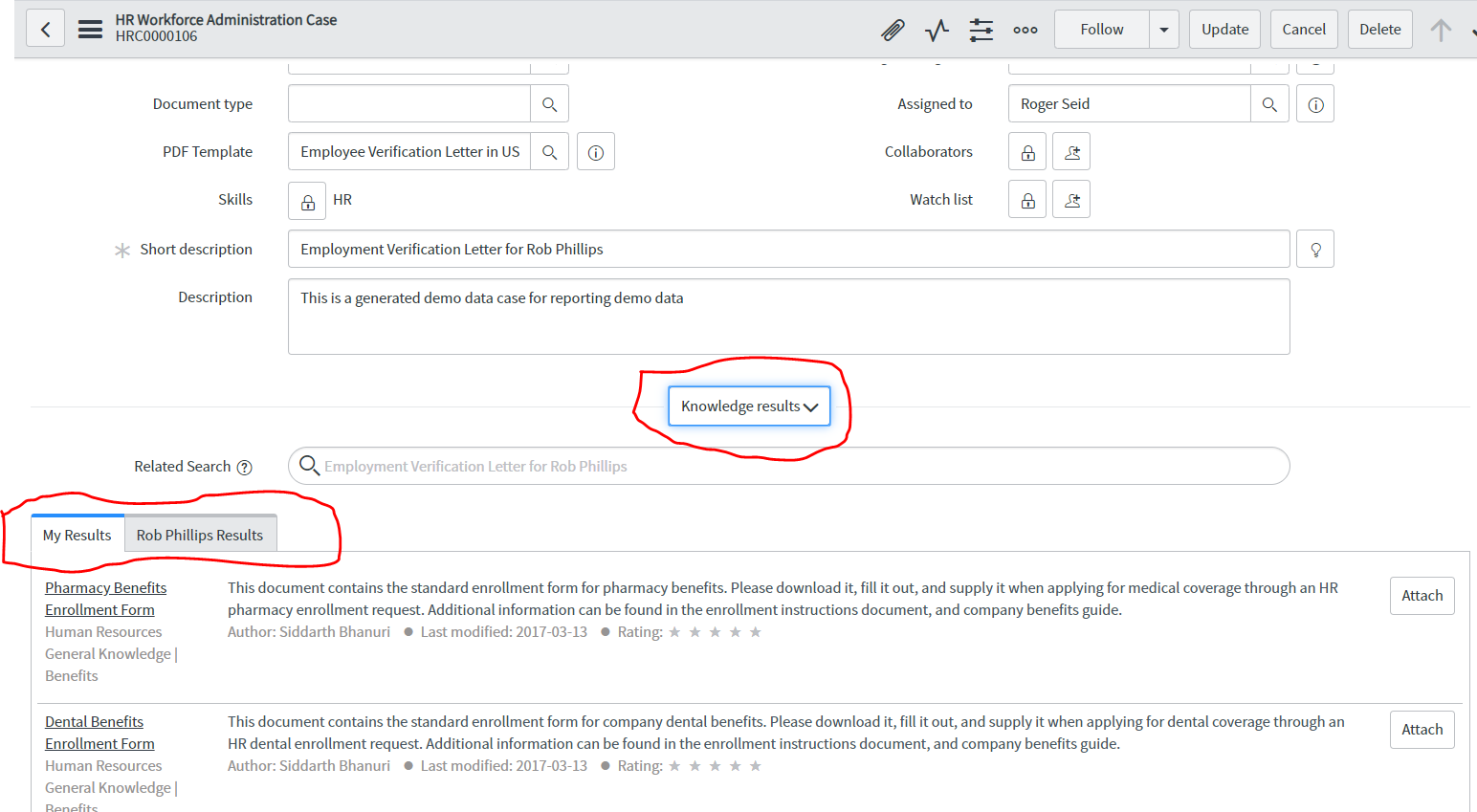This screenshot has width=1477, height=812.
Task: Search Document type lookup magnifier
Action: [549, 103]
